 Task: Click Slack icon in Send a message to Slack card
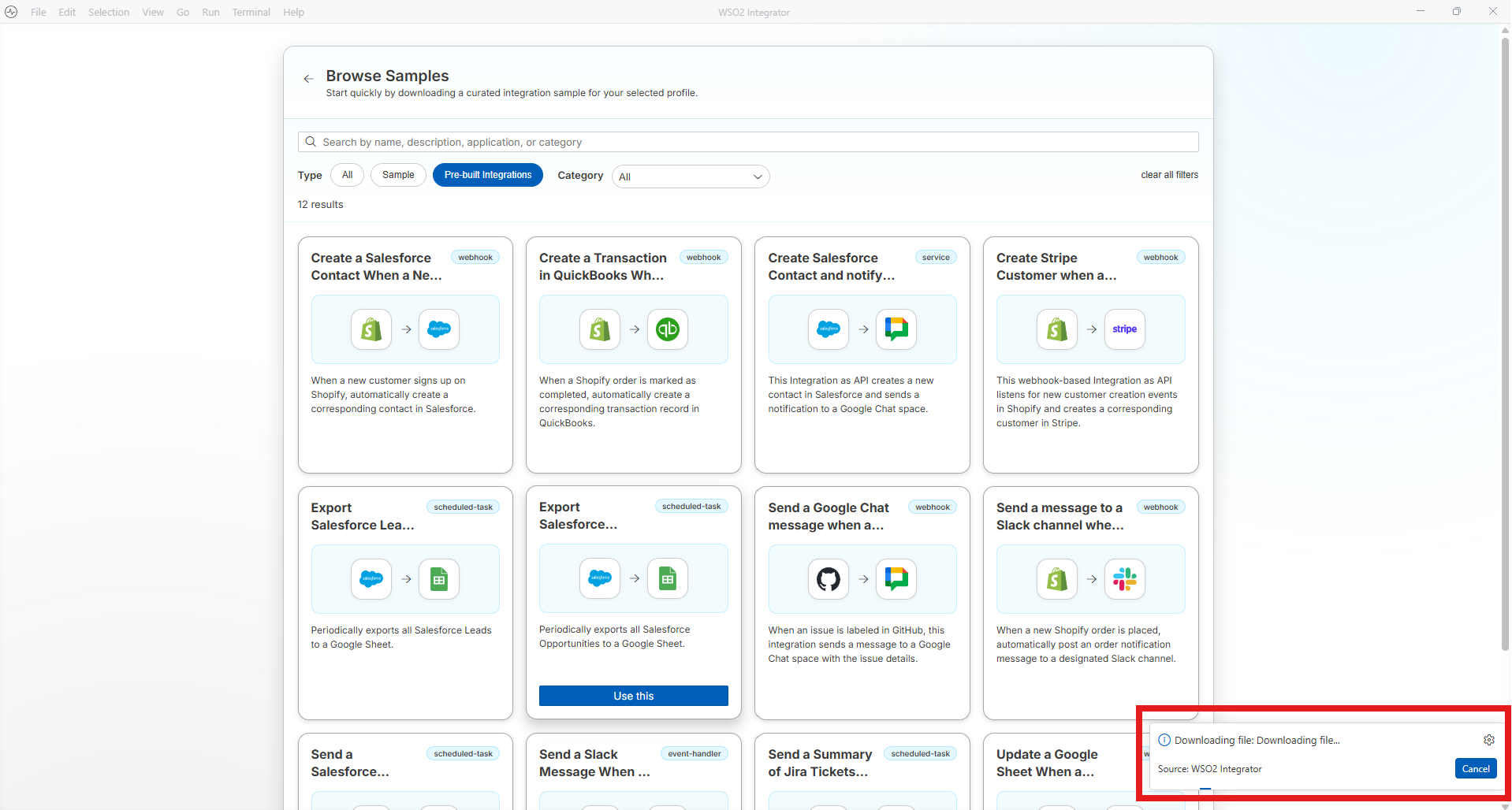pyautogui.click(x=1125, y=579)
